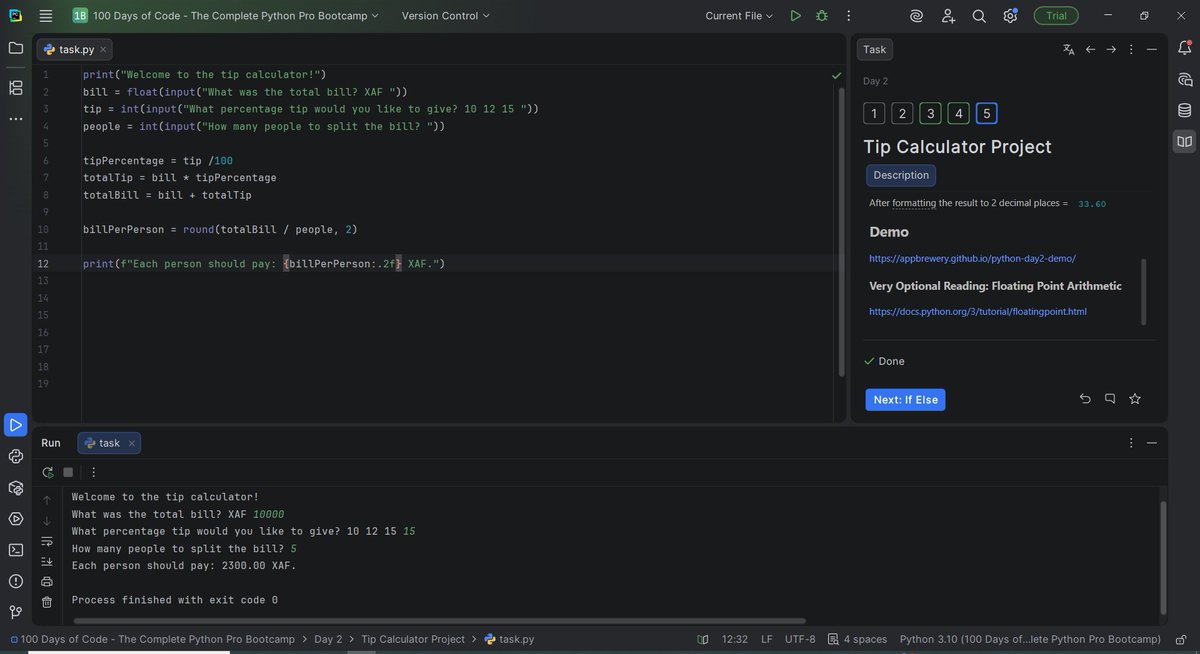Select the Run tool window label
The height and width of the screenshot is (654, 1200).
pos(51,443)
